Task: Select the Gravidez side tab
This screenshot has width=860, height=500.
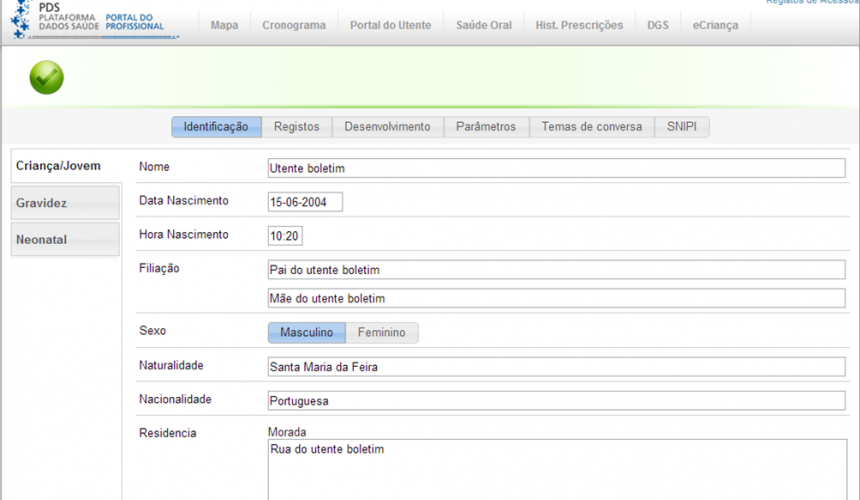Action: 65,203
